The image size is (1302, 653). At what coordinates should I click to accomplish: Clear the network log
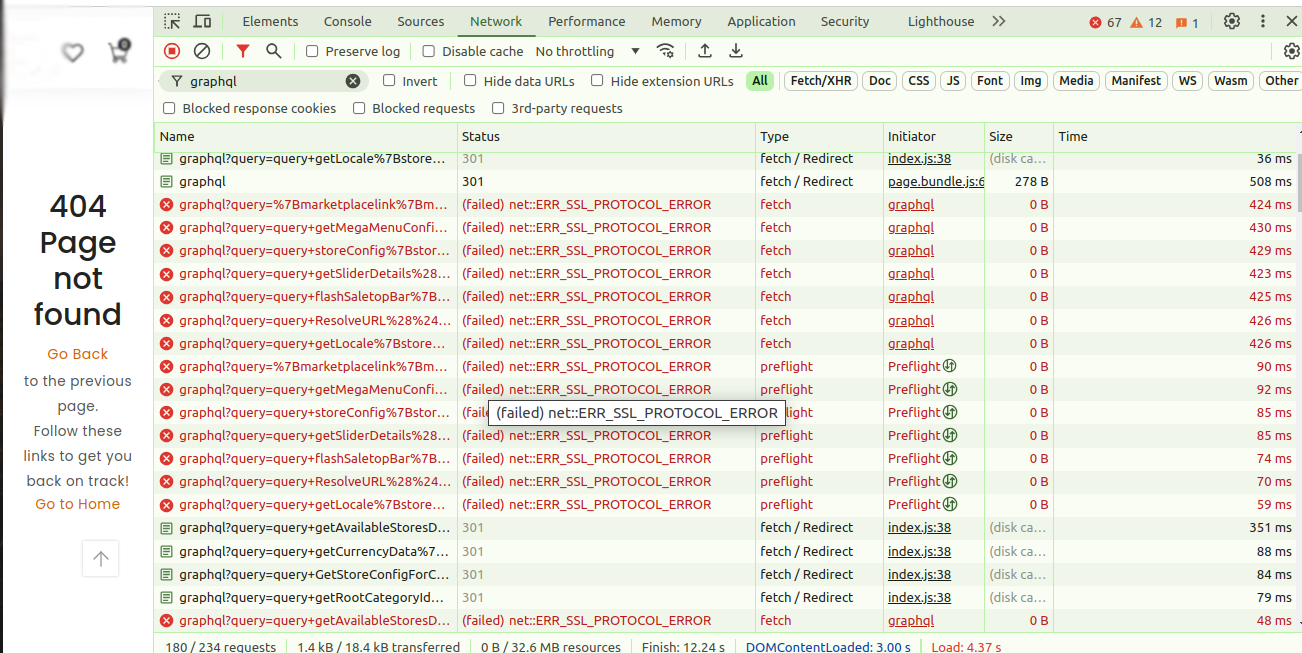(x=202, y=51)
